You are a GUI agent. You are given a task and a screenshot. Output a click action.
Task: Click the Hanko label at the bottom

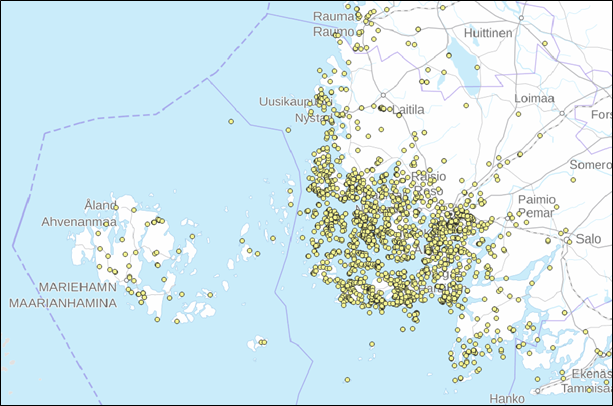[506, 398]
